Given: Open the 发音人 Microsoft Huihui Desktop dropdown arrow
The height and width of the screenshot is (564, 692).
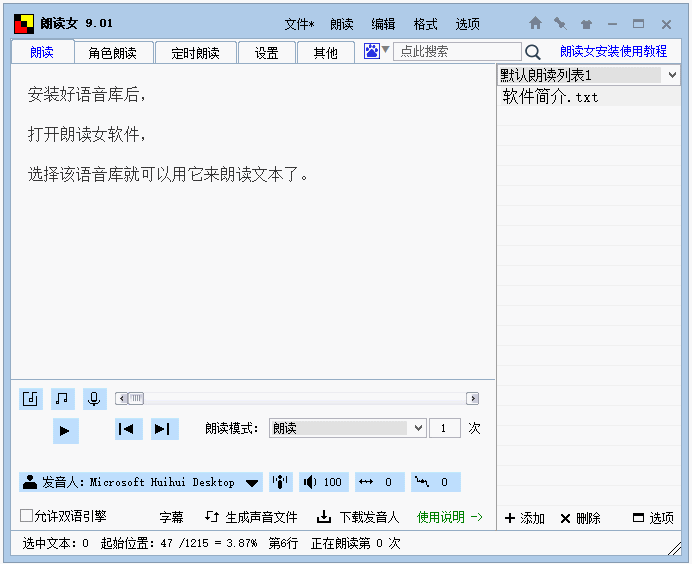Looking at the screenshot, I should [x=252, y=483].
